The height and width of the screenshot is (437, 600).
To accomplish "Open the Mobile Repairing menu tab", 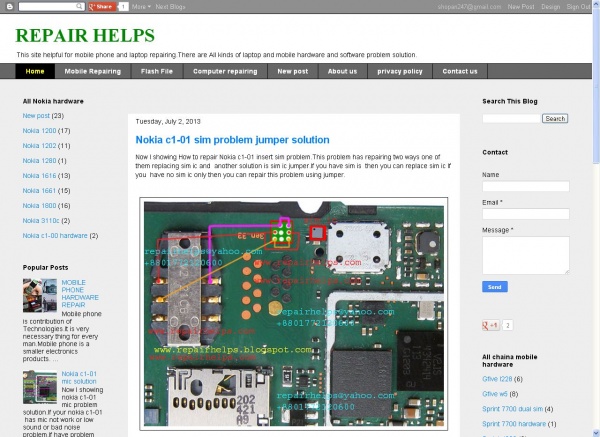I will (93, 71).
